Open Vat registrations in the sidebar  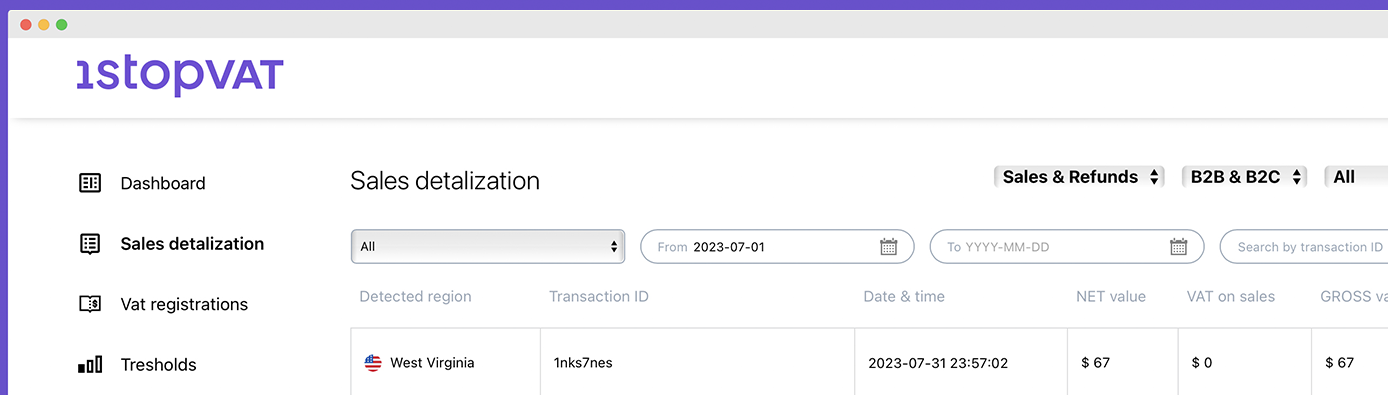click(x=184, y=305)
